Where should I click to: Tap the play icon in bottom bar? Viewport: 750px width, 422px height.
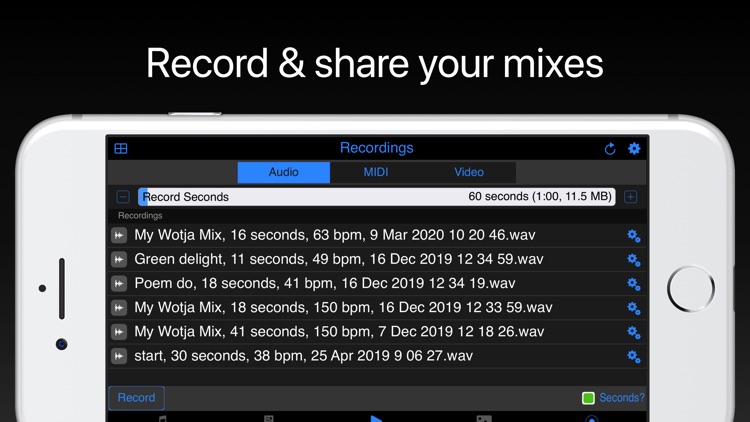(376, 419)
